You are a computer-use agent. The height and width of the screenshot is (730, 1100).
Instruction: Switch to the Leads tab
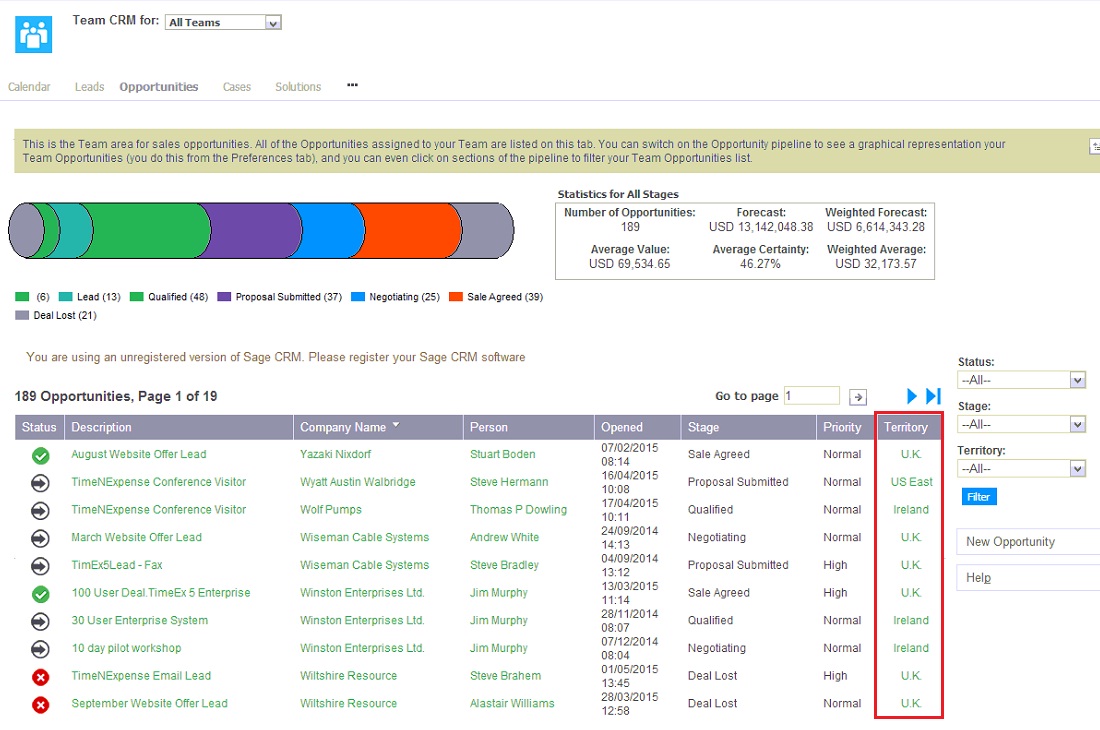[x=90, y=87]
